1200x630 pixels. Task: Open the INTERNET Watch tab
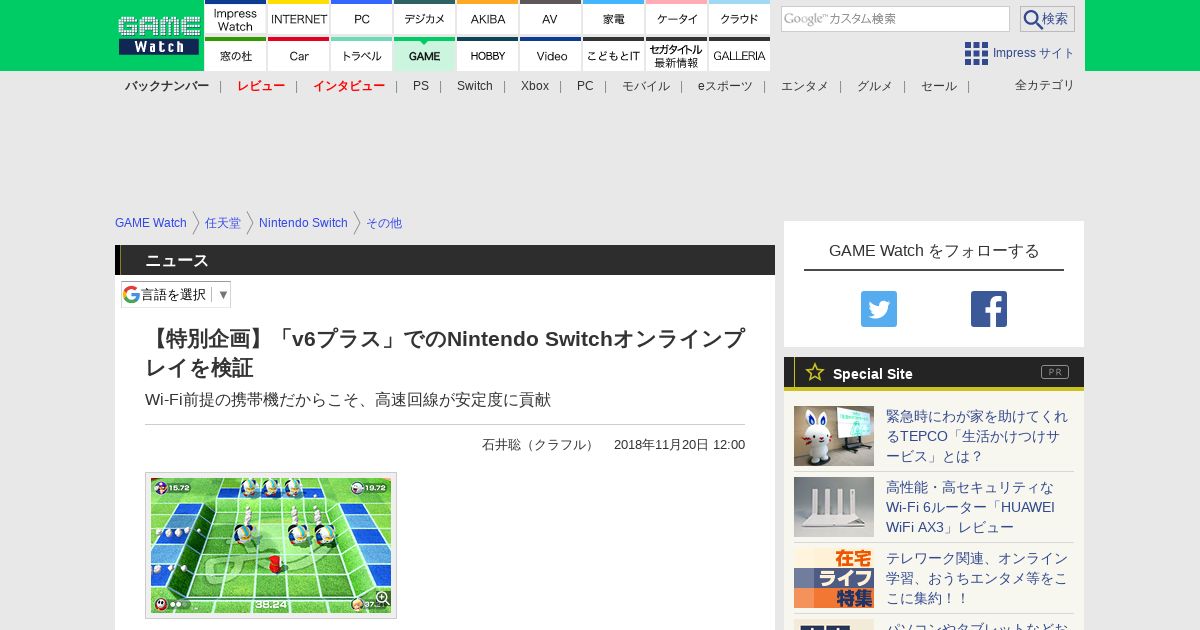click(x=299, y=17)
